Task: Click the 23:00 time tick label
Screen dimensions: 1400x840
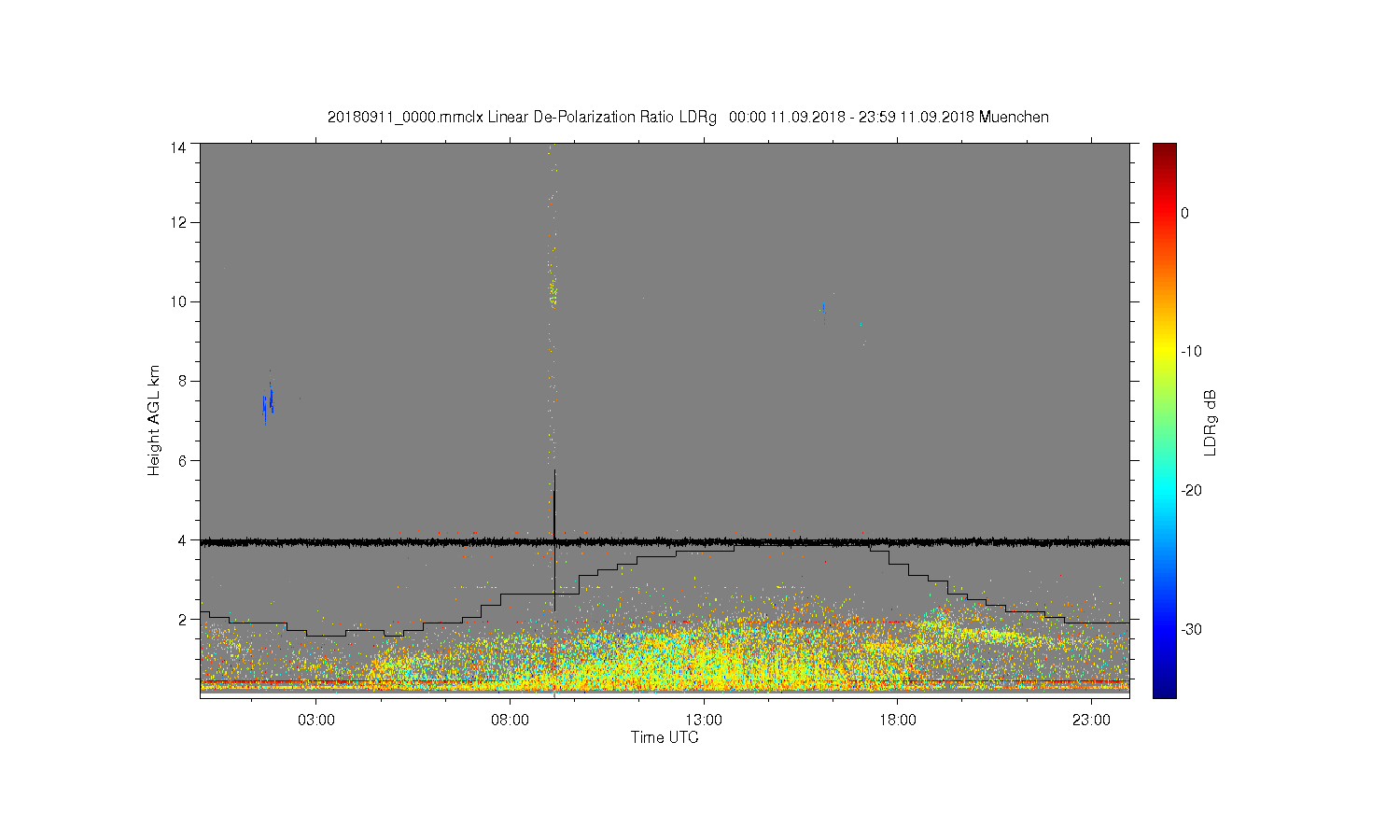Action: [1091, 721]
